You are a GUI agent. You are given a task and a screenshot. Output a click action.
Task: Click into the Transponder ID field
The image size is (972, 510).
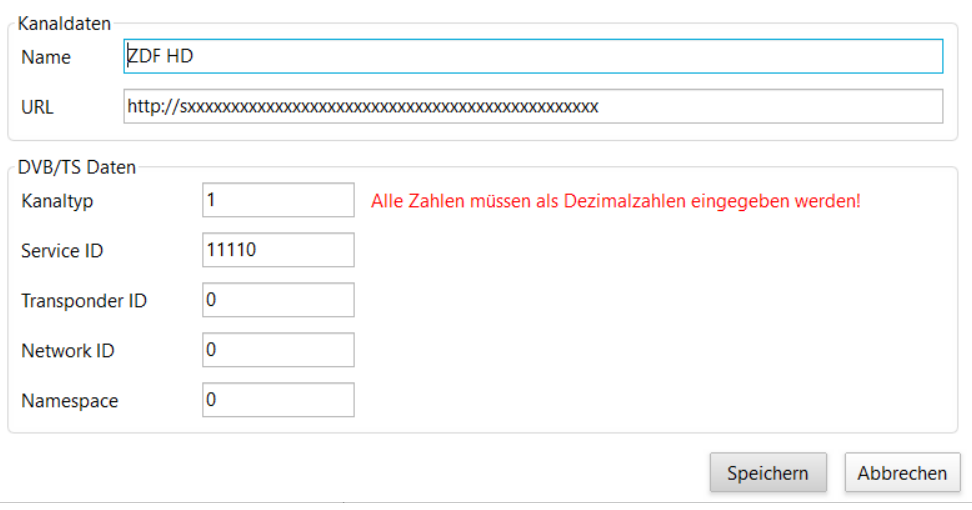(278, 300)
